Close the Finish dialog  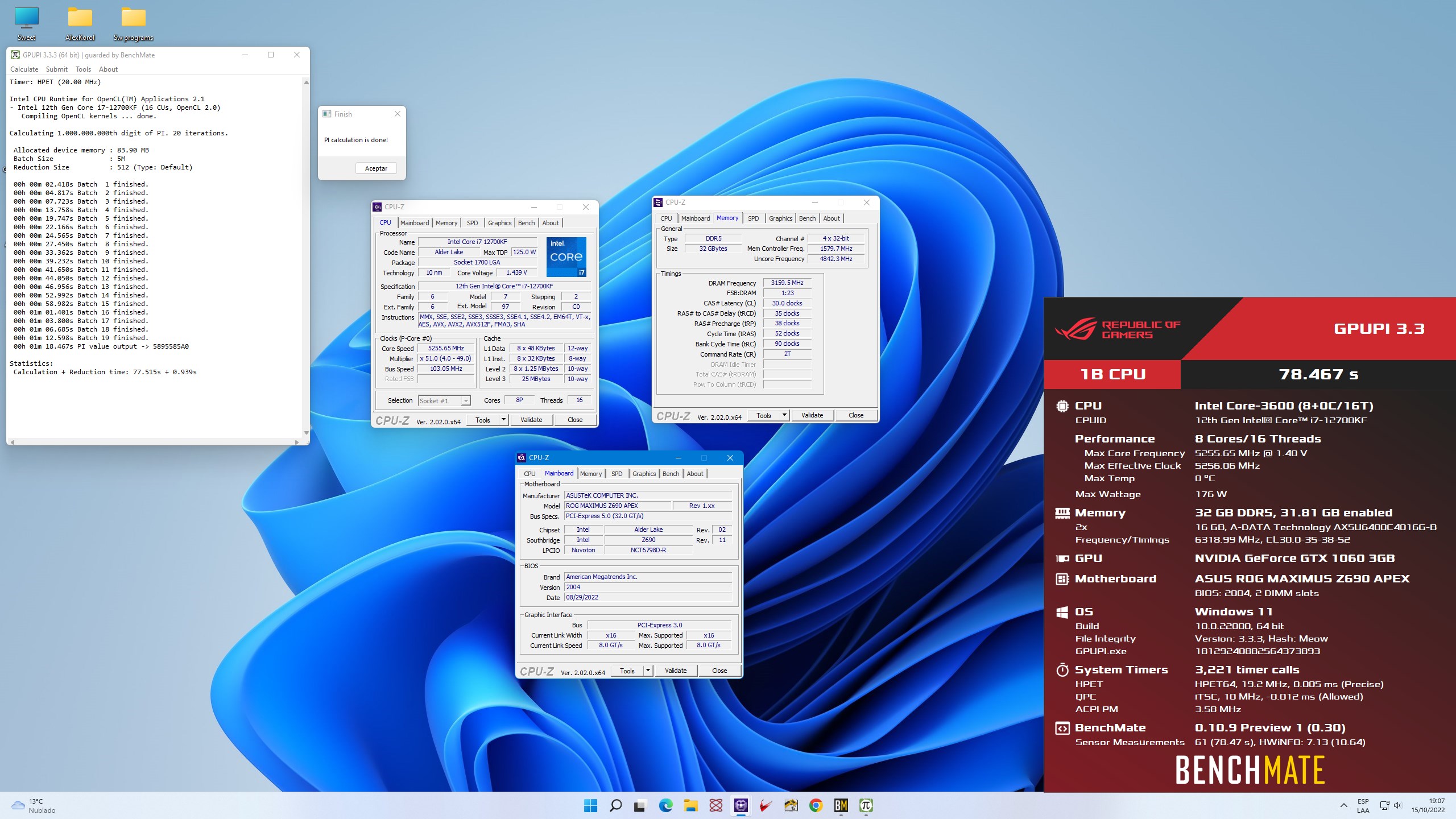pos(398,114)
